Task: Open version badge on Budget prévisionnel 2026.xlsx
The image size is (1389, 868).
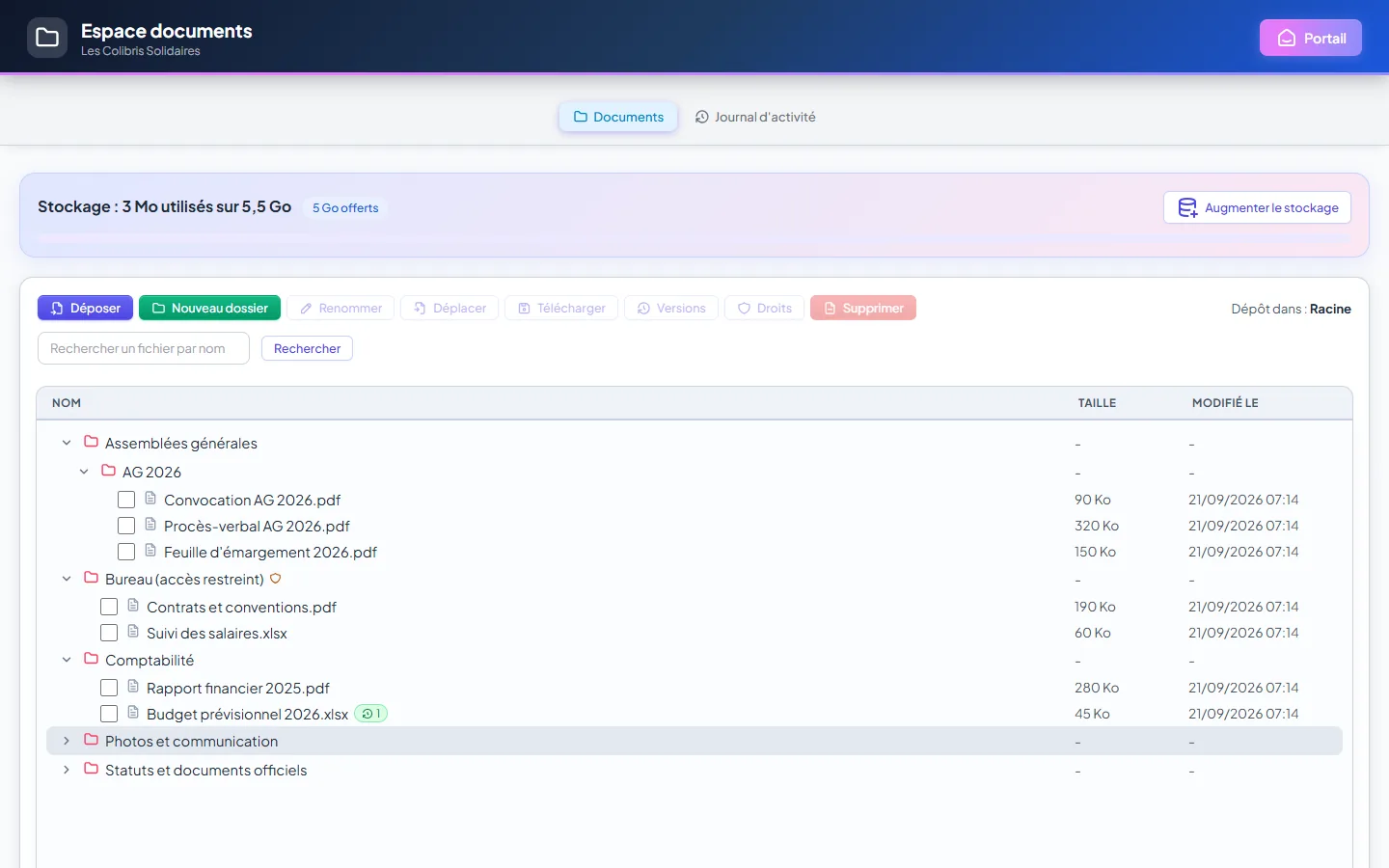Action: pos(370,714)
